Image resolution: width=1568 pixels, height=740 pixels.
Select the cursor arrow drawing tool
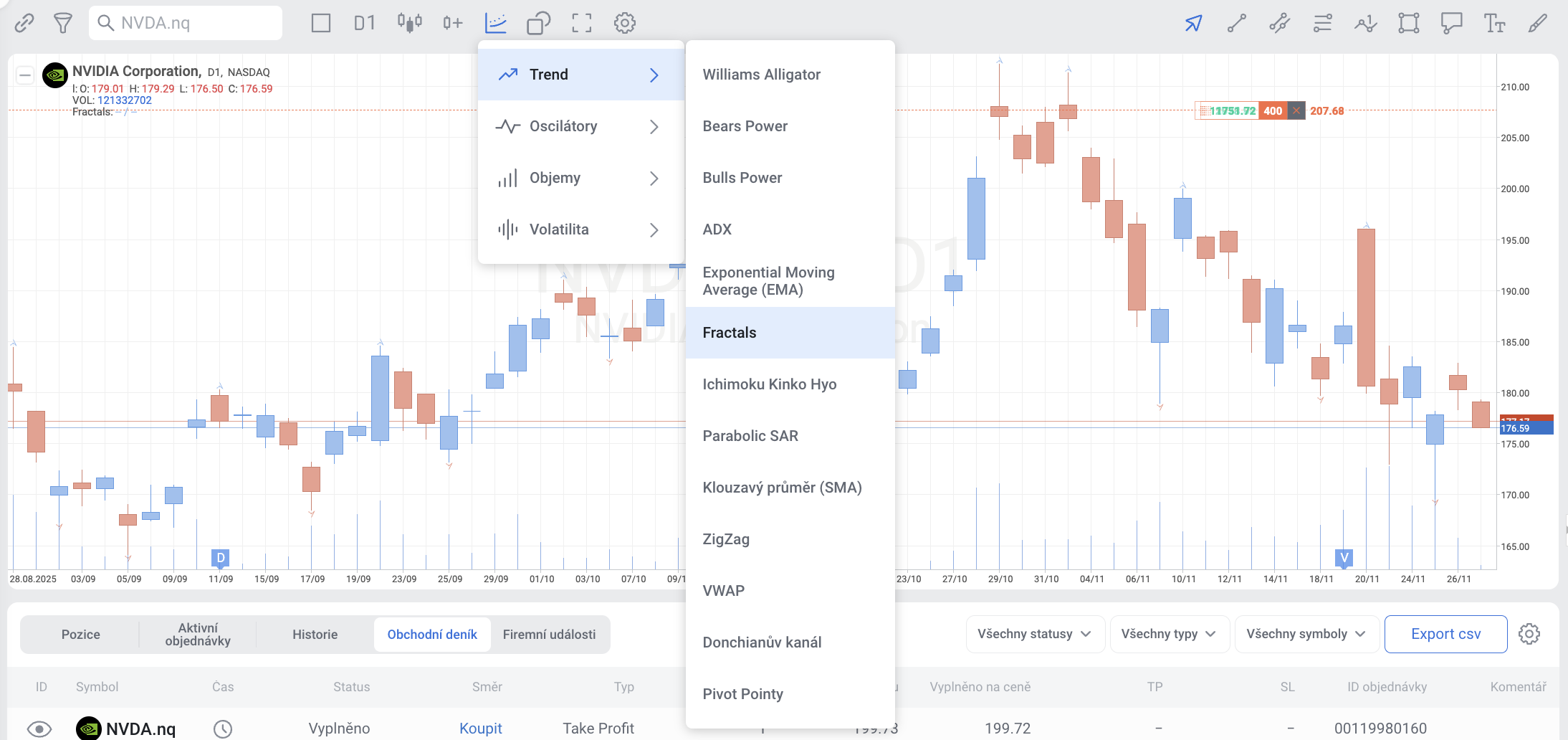point(1193,23)
